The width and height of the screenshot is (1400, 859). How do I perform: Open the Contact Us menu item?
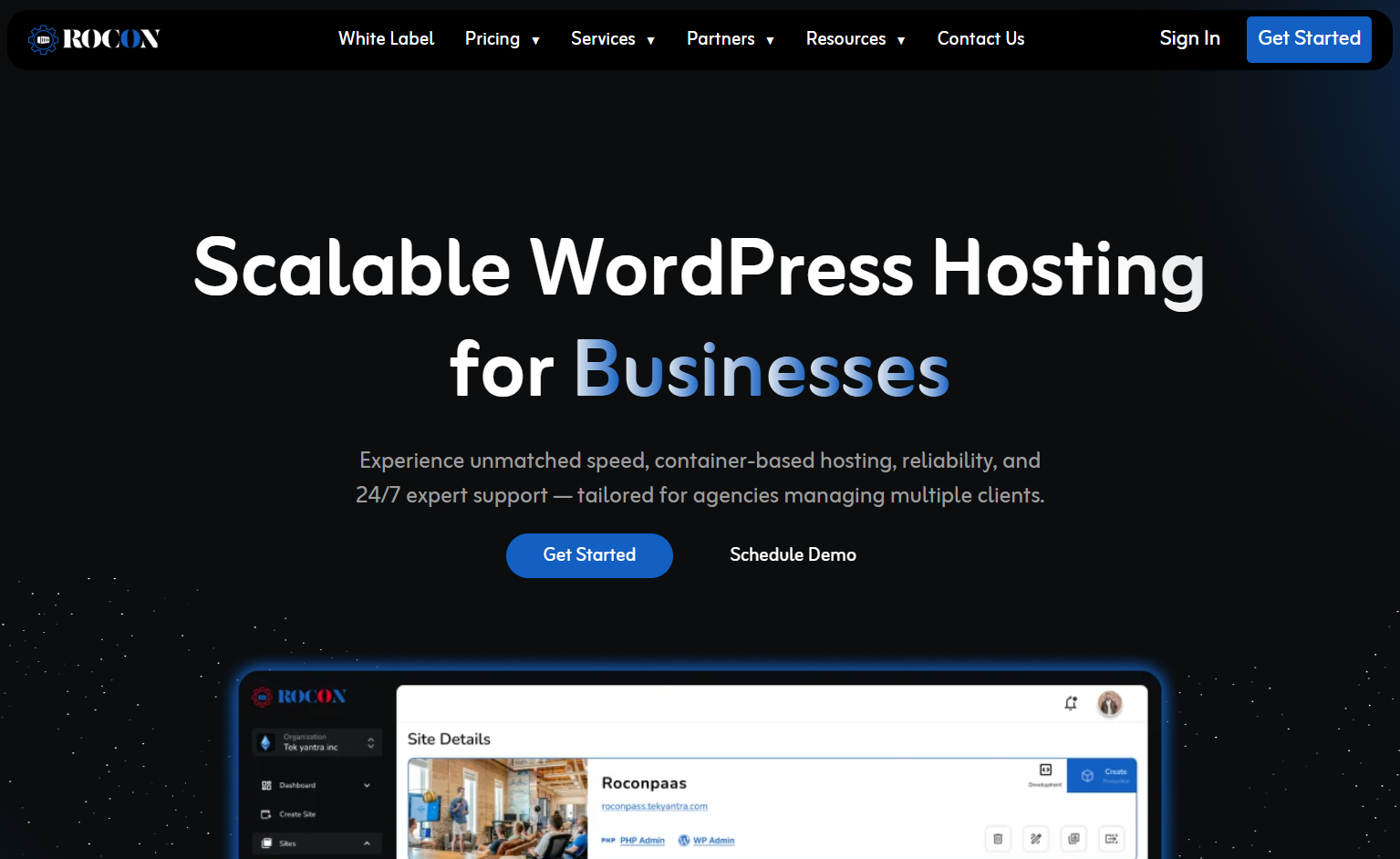click(980, 39)
